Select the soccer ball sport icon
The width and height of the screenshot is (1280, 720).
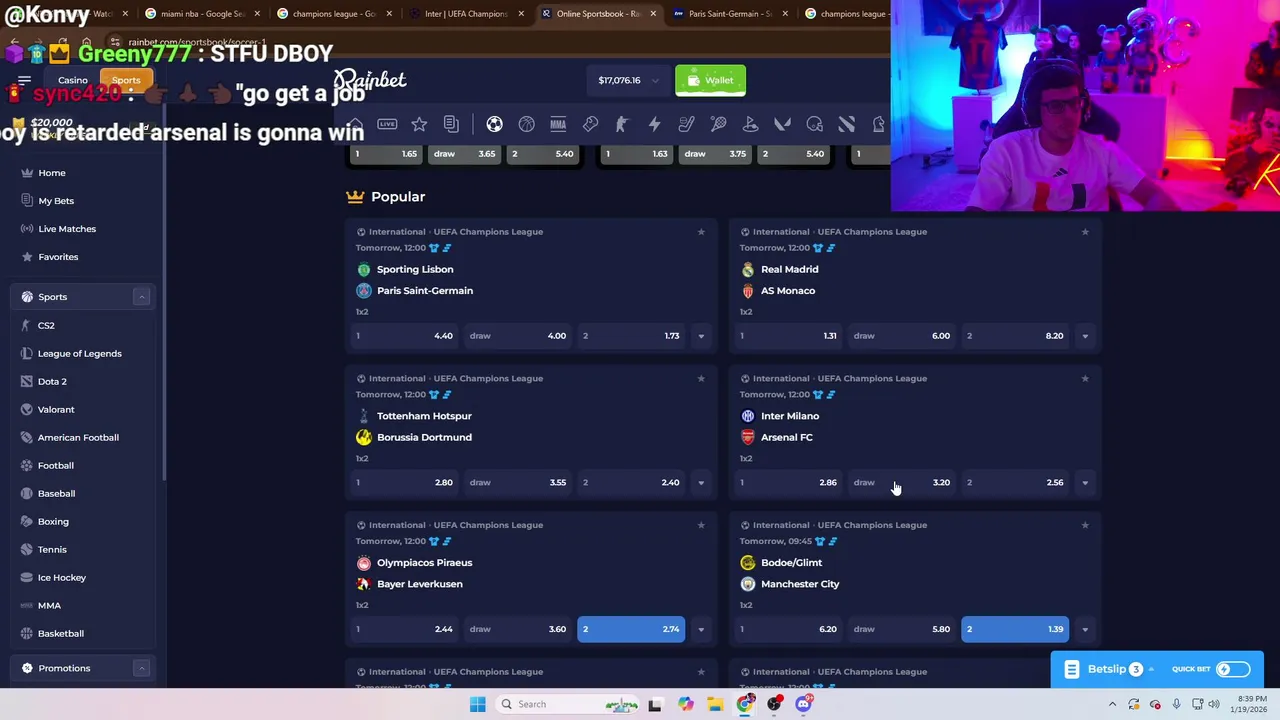(494, 124)
